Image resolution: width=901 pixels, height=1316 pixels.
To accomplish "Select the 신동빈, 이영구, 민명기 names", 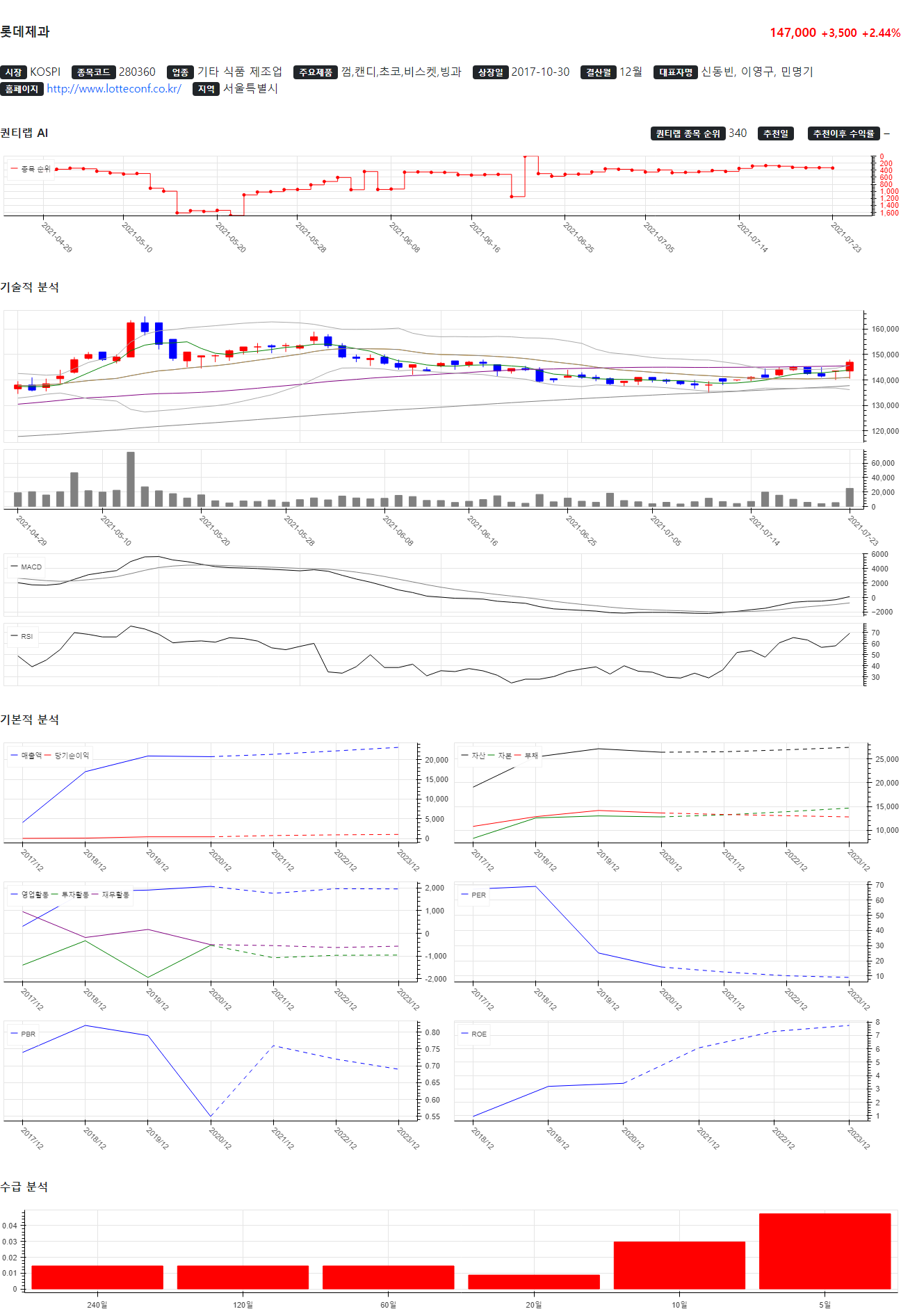I will coord(757,72).
